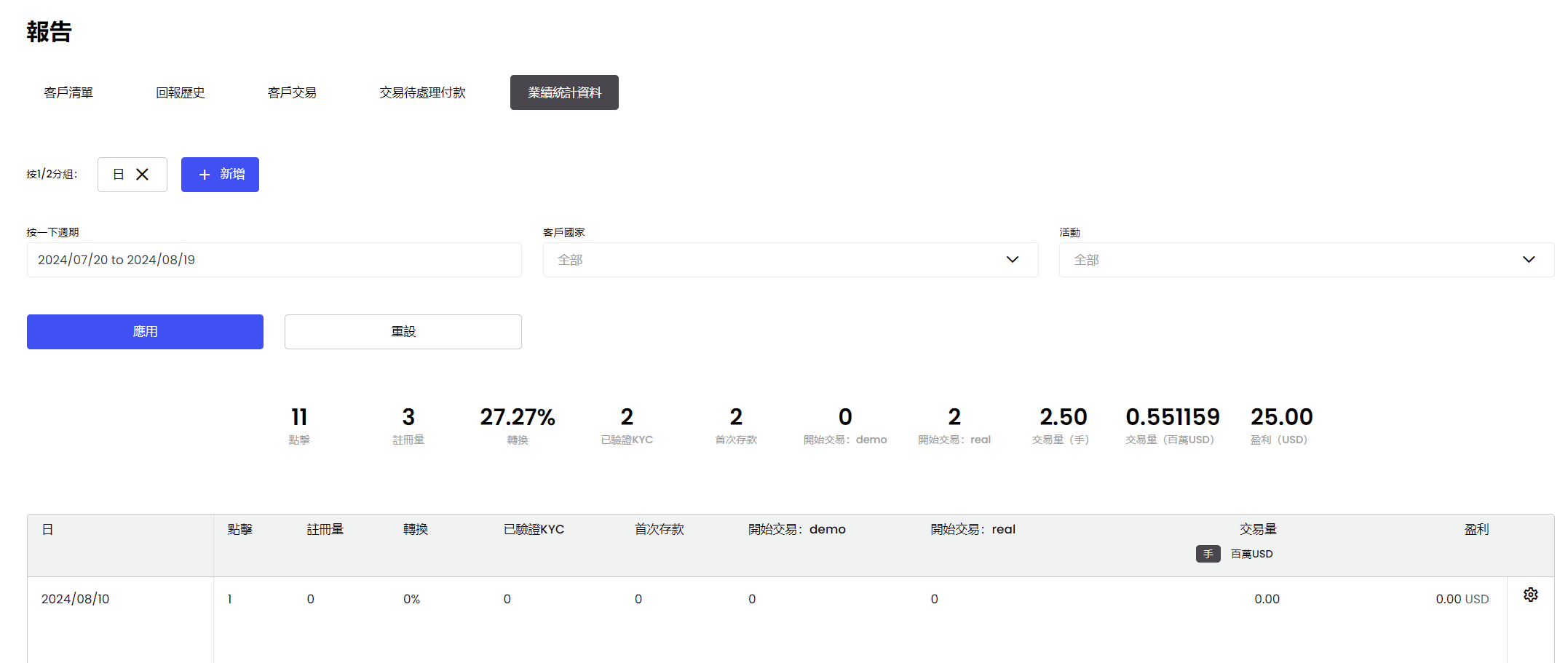Click the 已驗證KYC column header
1568x663 pixels.
click(534, 529)
